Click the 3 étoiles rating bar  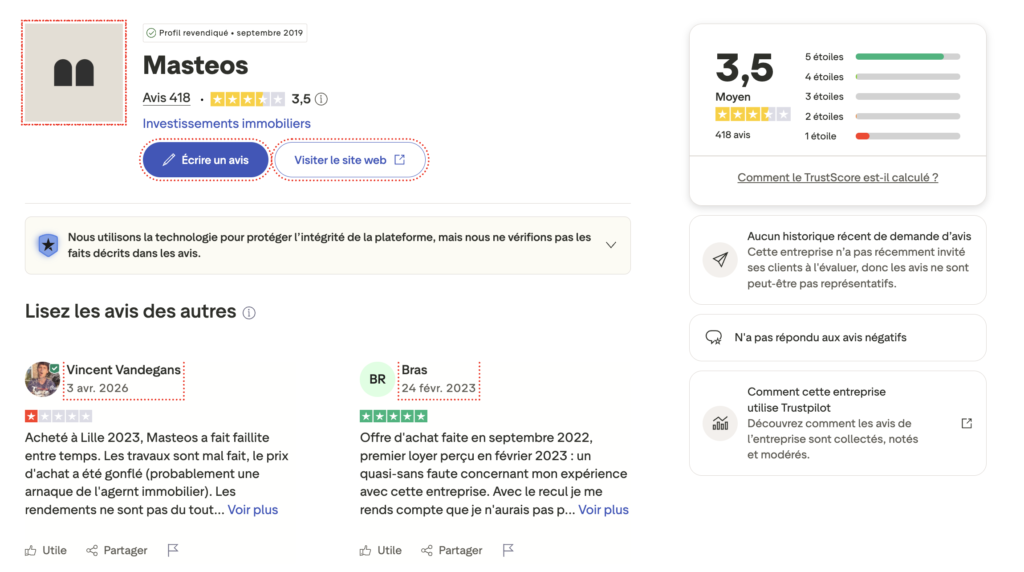(908, 97)
